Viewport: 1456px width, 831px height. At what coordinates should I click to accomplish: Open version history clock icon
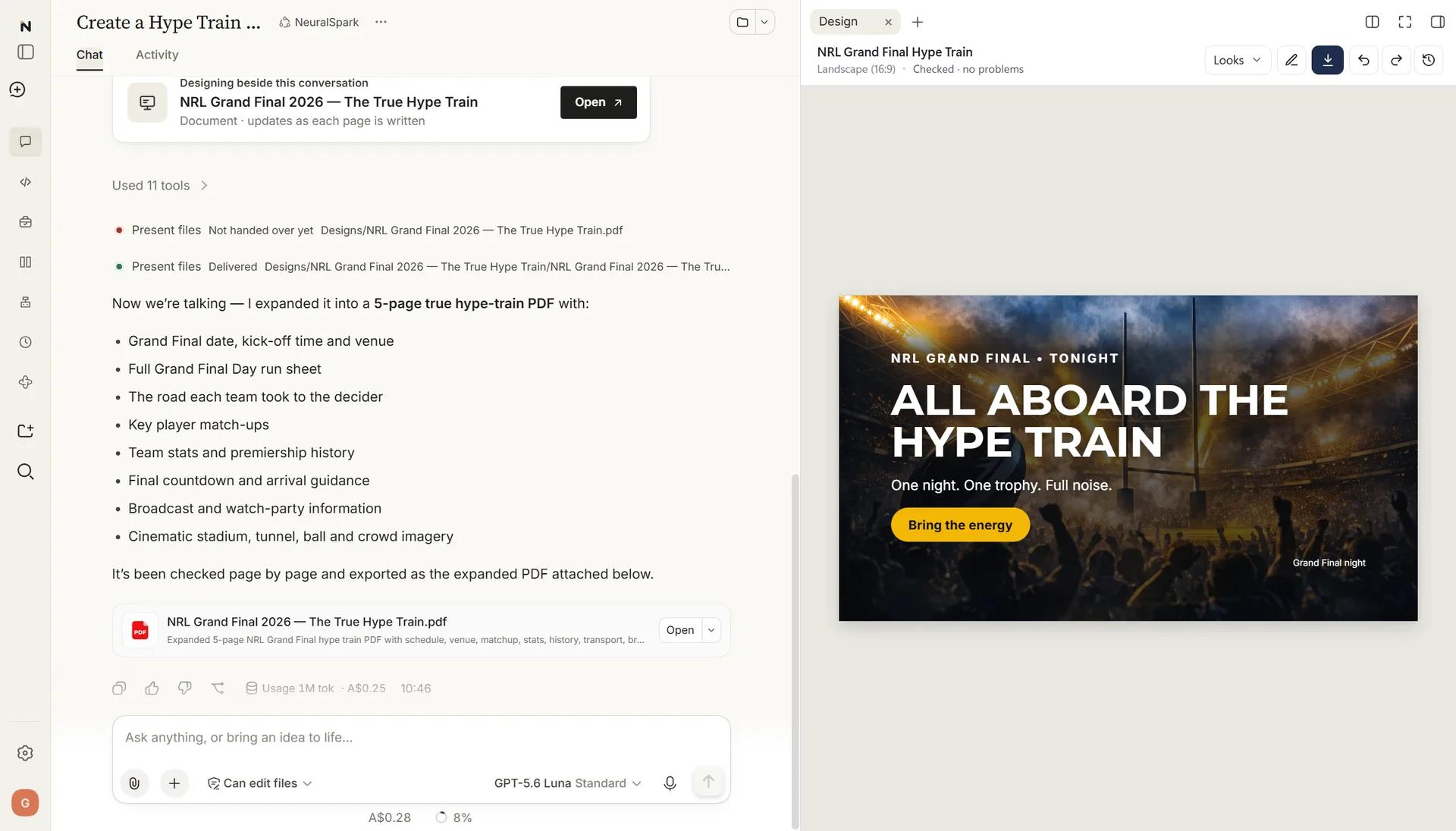(1429, 61)
